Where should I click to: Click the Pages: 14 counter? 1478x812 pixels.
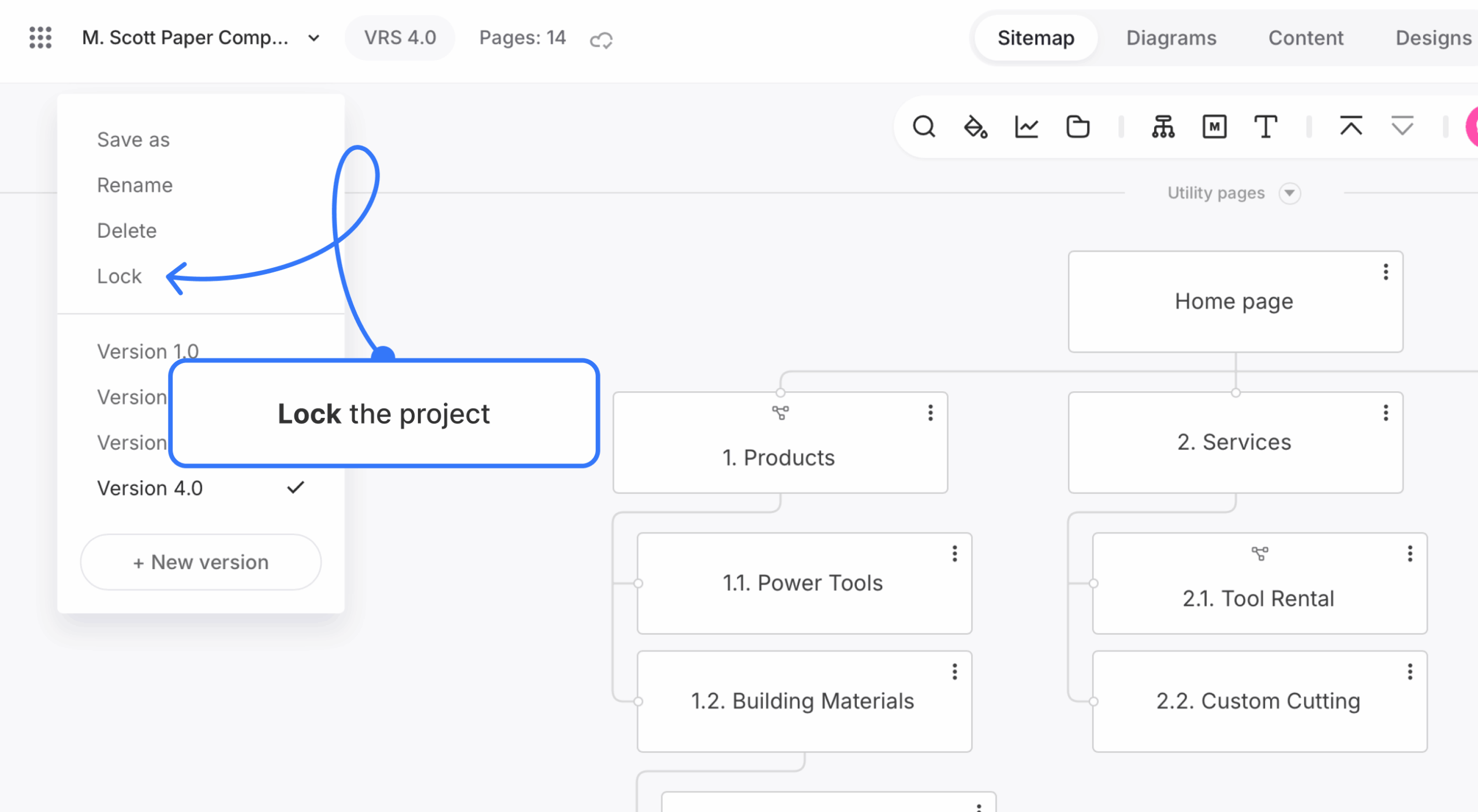pyautogui.click(x=522, y=38)
